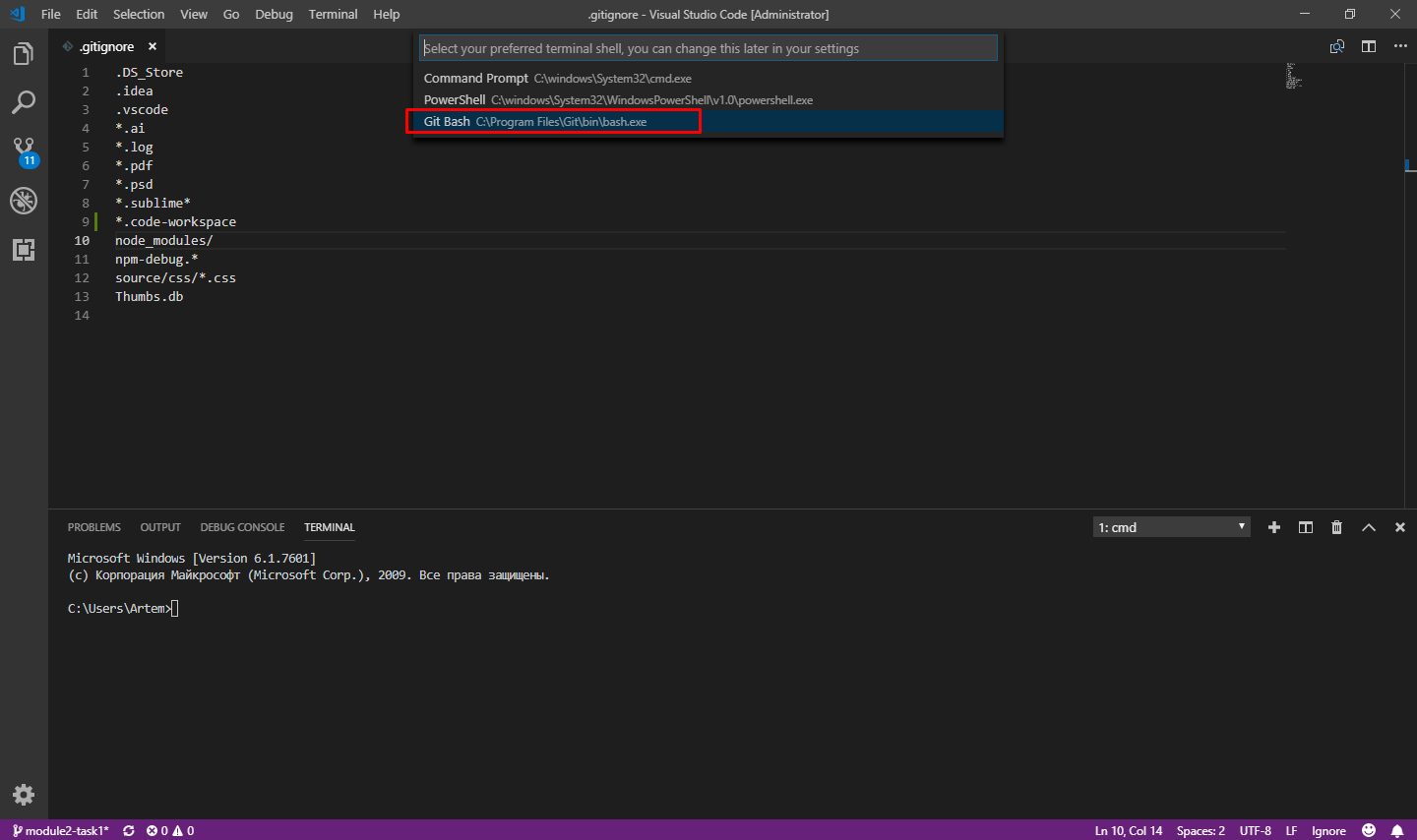The height and width of the screenshot is (840, 1417).
Task: Focus the preferred terminal shell input box
Action: [x=708, y=48]
